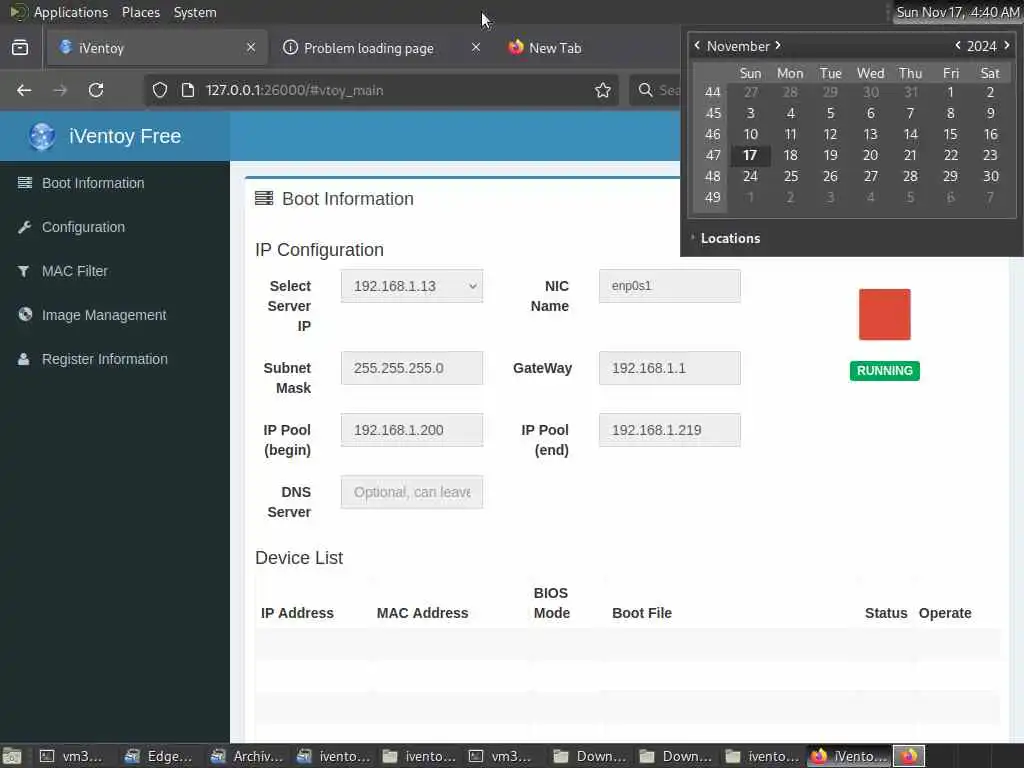Viewport: 1024px width, 768px height.
Task: Click the shield tracking protection icon
Action: (x=159, y=90)
